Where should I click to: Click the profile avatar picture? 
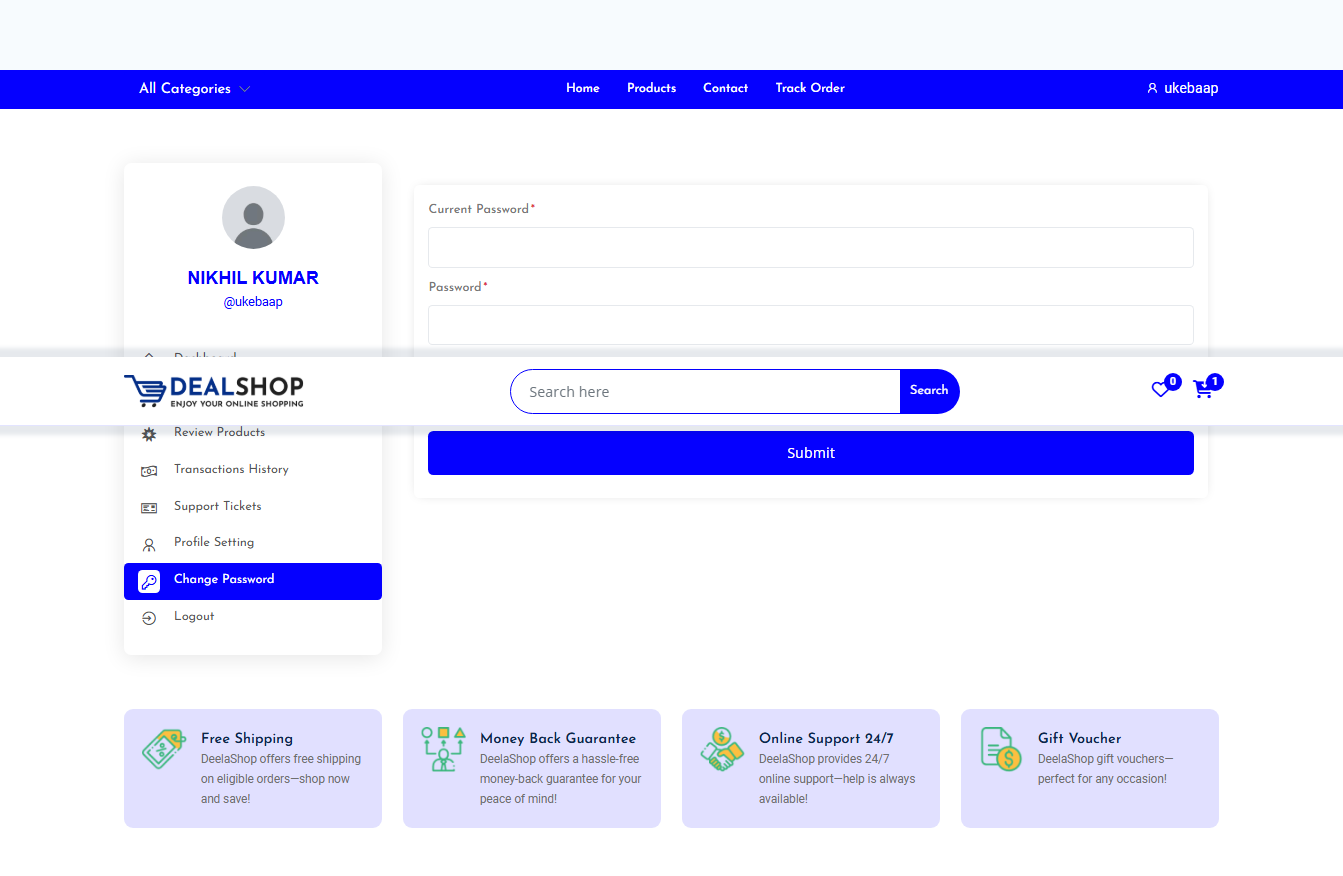253,217
